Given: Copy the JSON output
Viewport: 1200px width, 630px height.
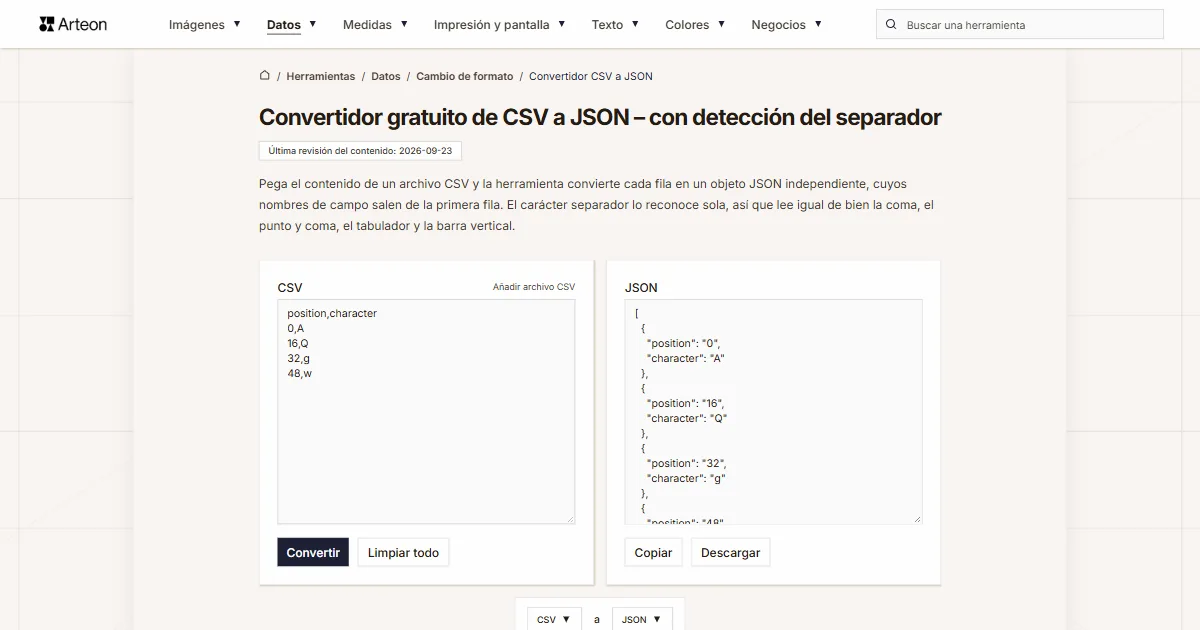Looking at the screenshot, I should pos(654,553).
